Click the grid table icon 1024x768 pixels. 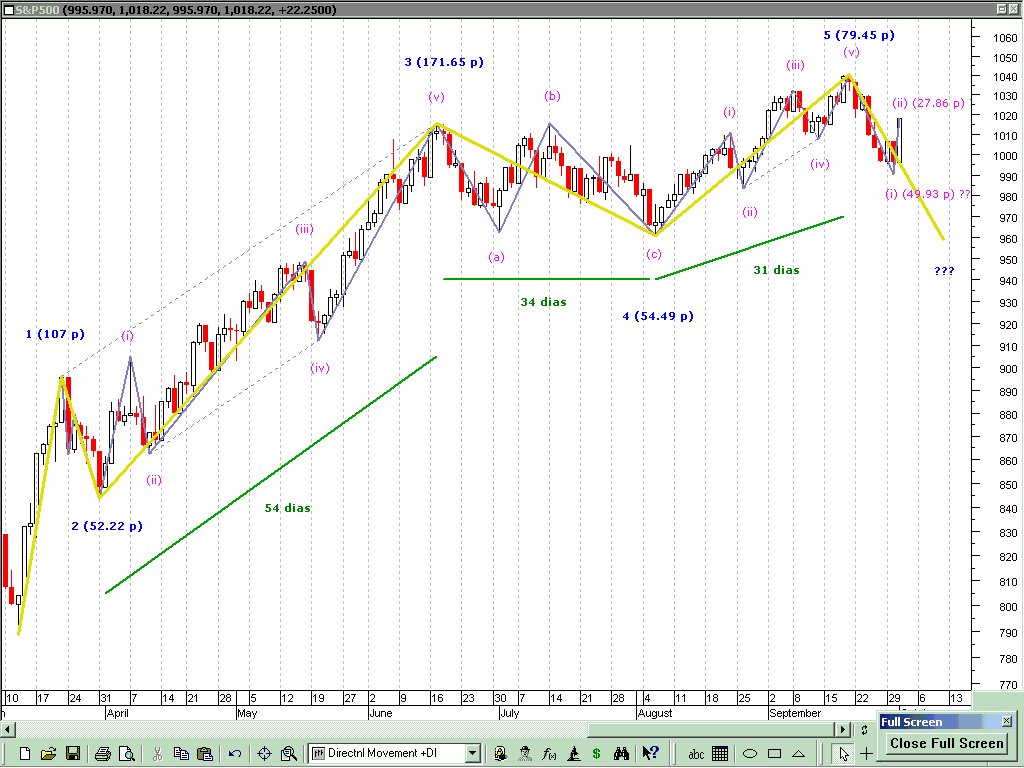click(720, 754)
